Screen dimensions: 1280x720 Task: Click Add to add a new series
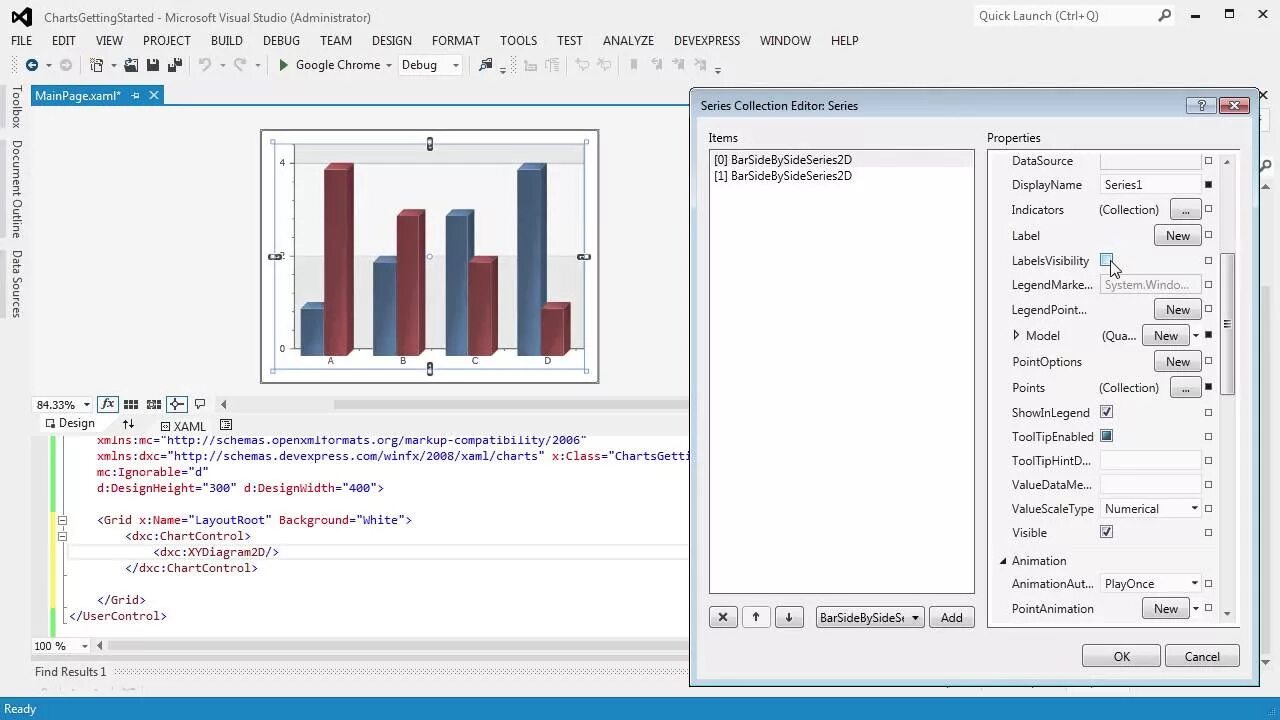pyautogui.click(x=951, y=617)
